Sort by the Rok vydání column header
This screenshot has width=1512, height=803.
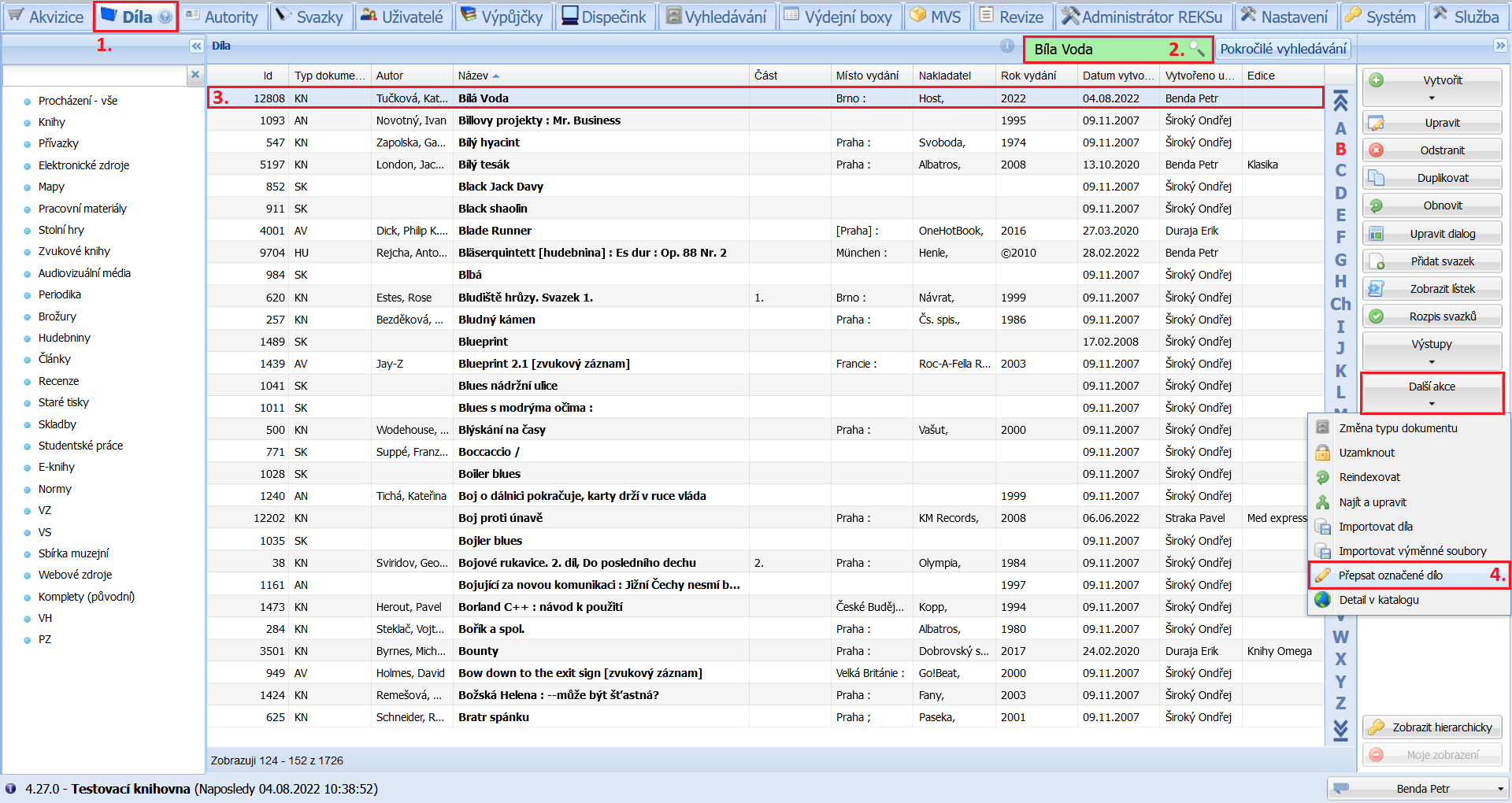(x=1036, y=76)
